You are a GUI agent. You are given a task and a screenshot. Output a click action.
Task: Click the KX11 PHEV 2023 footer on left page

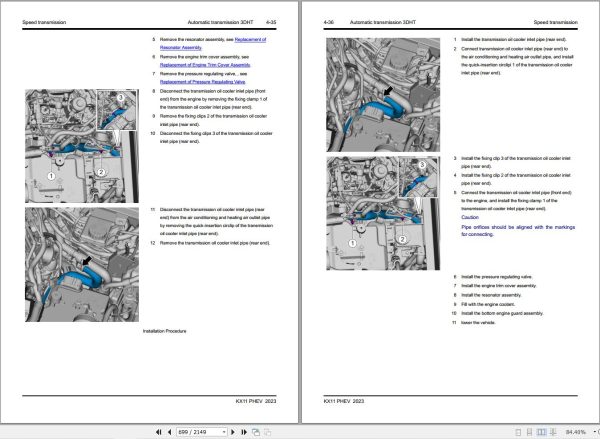pos(256,401)
